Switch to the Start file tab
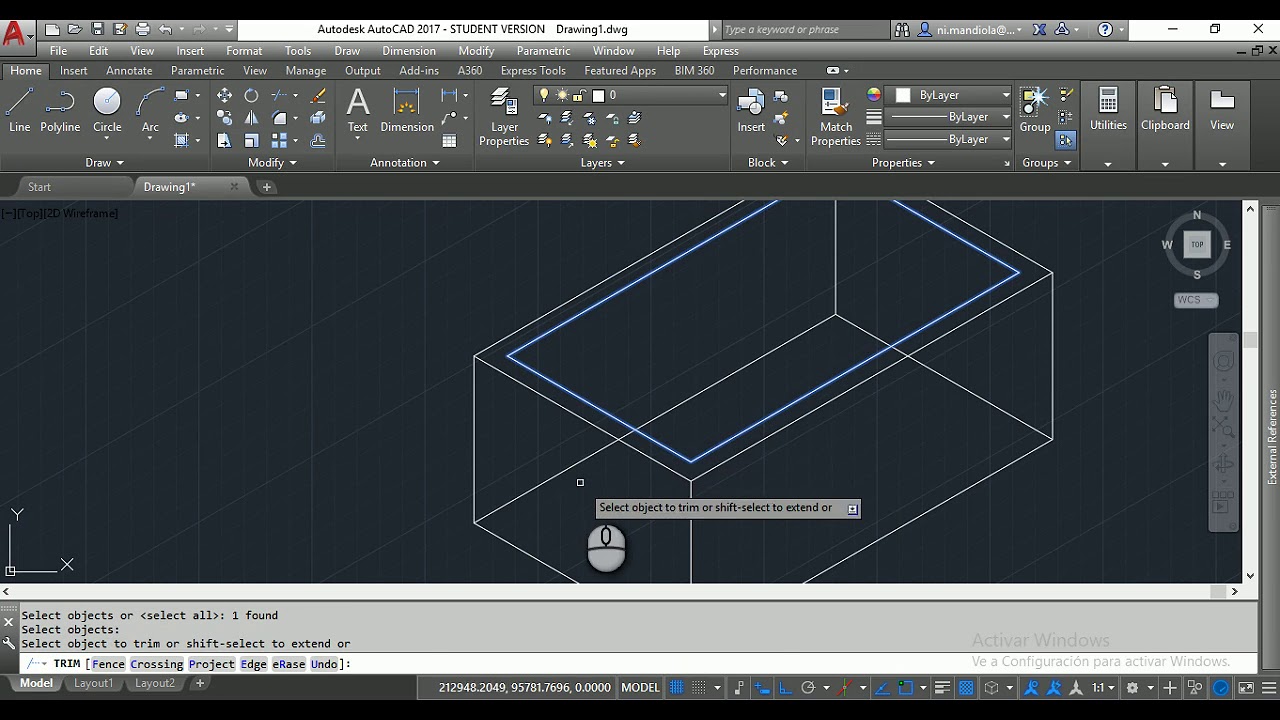The width and height of the screenshot is (1280, 720). pos(39,187)
